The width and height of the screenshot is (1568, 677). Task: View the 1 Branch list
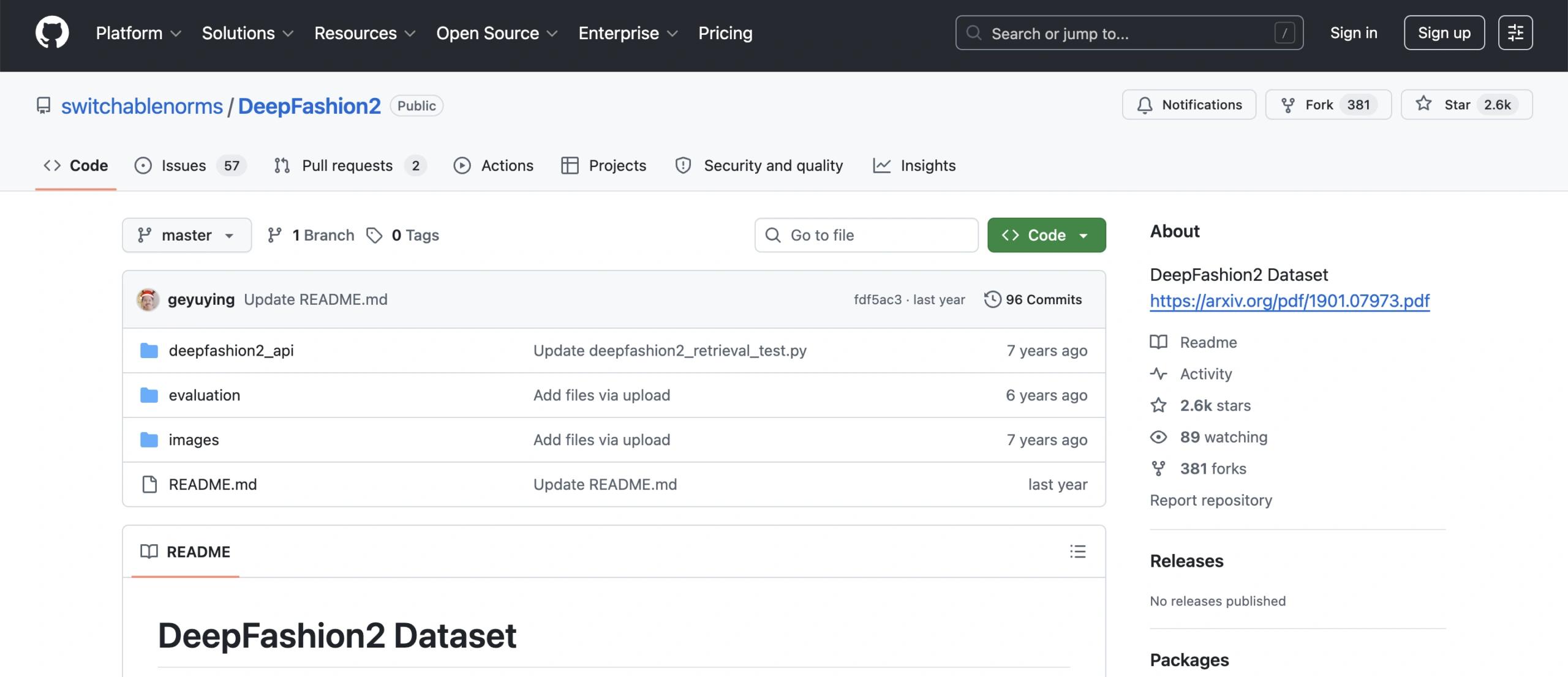[311, 235]
